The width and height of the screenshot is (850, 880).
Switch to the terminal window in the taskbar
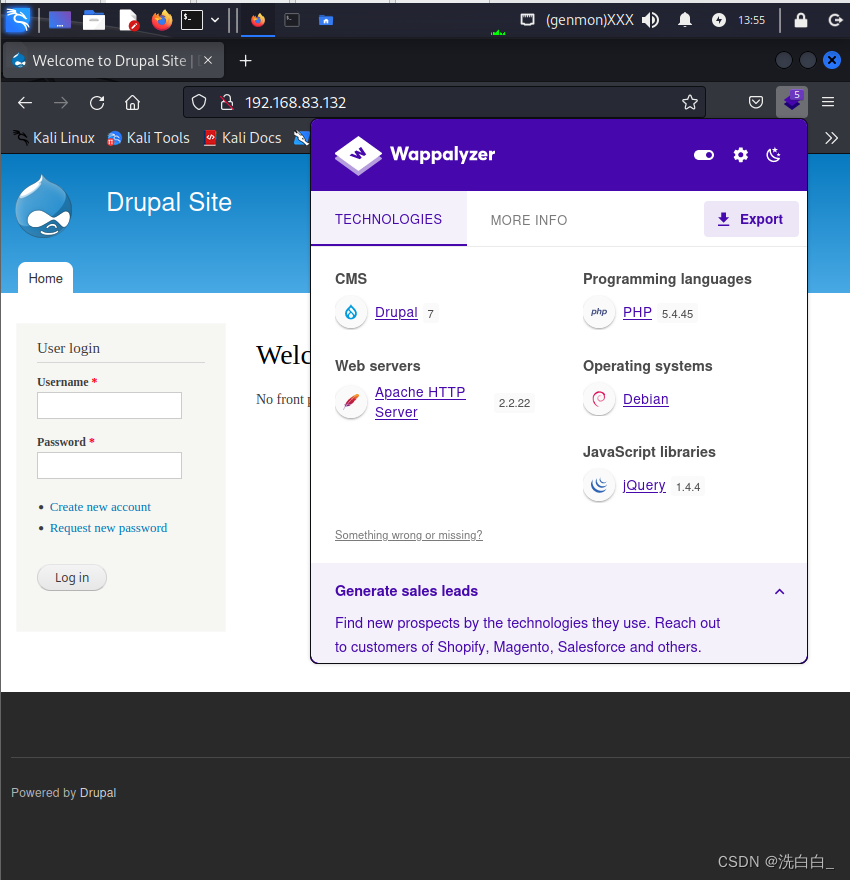click(x=292, y=21)
